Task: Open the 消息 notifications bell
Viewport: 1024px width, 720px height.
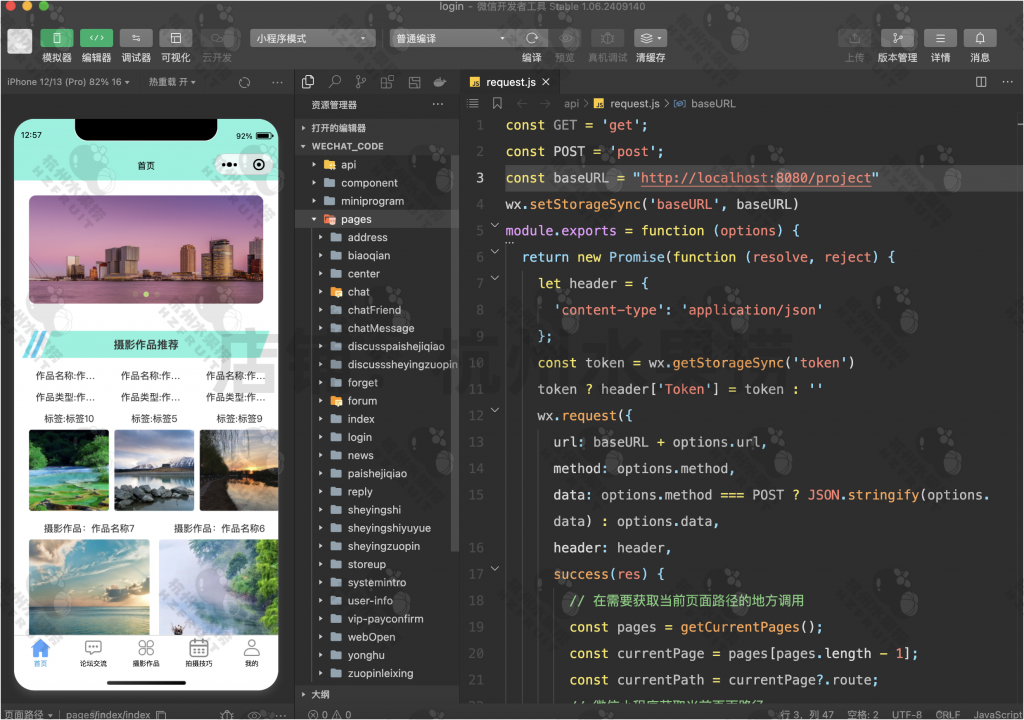Action: coord(980,39)
